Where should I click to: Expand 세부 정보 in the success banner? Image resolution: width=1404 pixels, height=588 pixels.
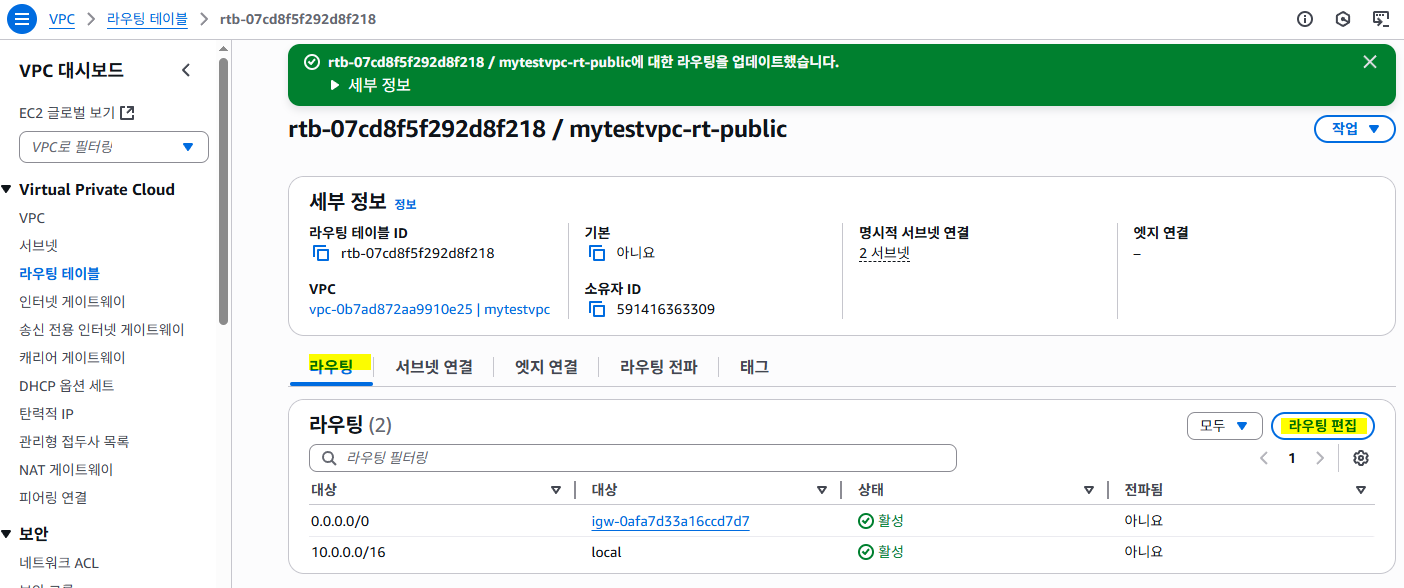click(370, 85)
